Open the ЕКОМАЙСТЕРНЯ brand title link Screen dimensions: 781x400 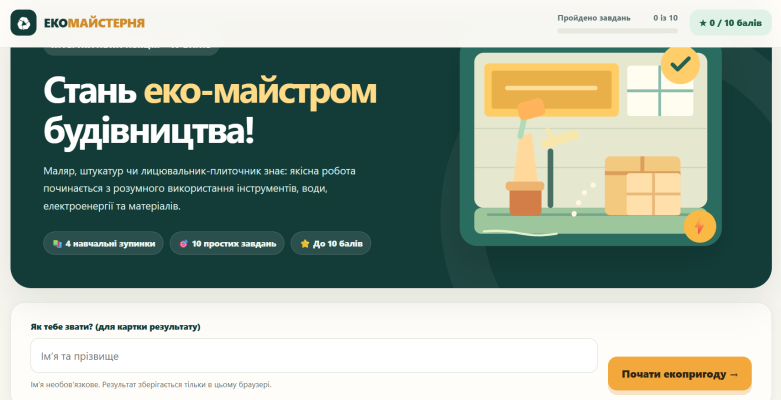click(94, 23)
